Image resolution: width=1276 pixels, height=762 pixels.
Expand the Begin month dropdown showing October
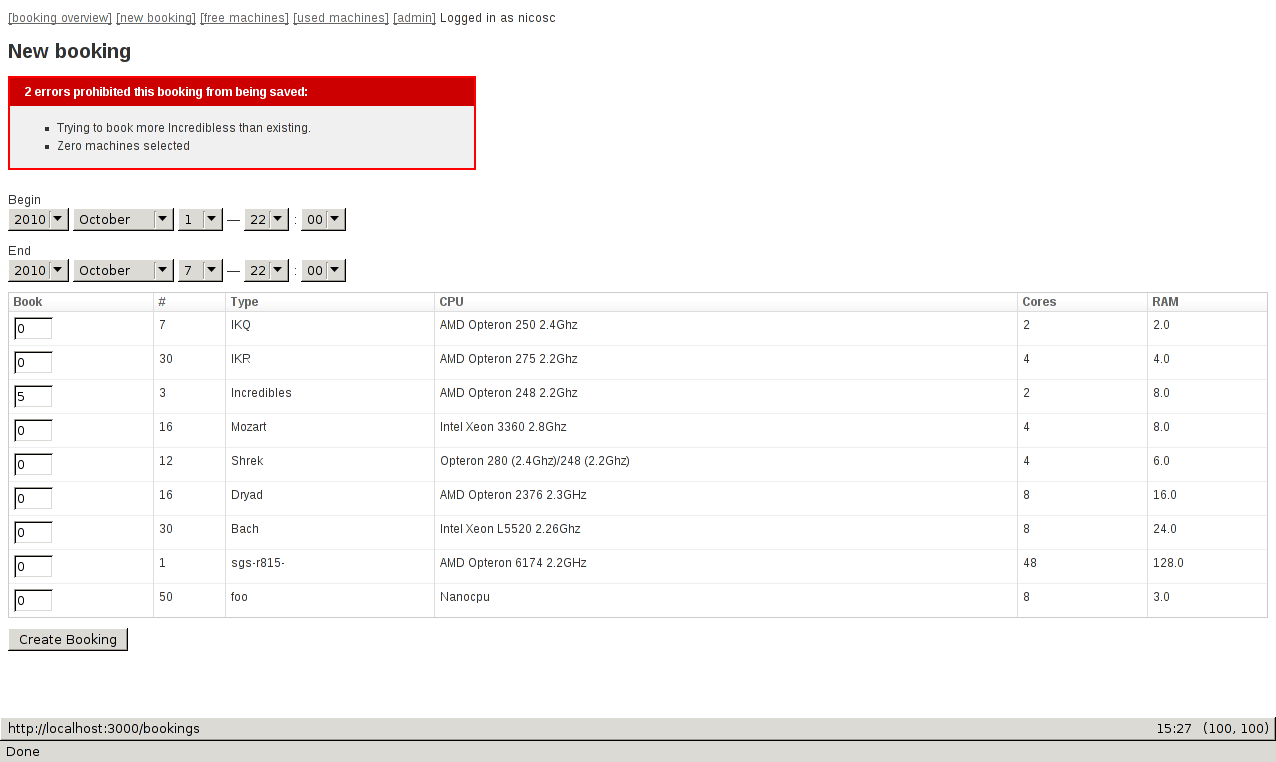coord(123,219)
